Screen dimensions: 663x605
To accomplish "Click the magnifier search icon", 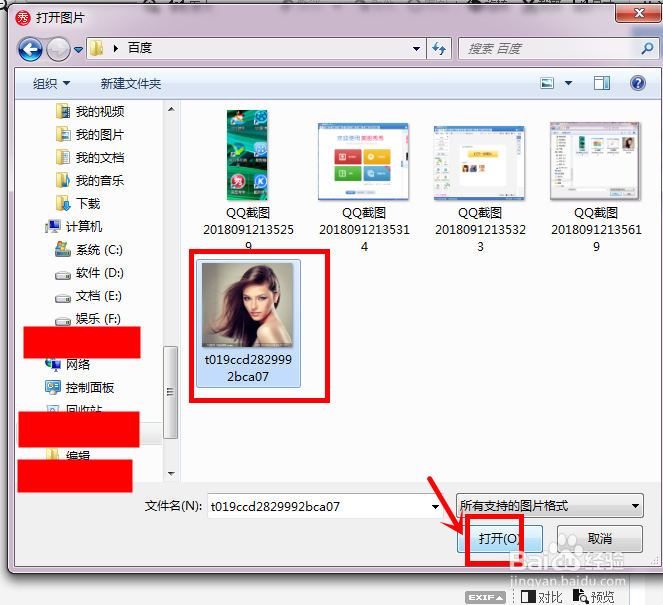I will tap(647, 49).
